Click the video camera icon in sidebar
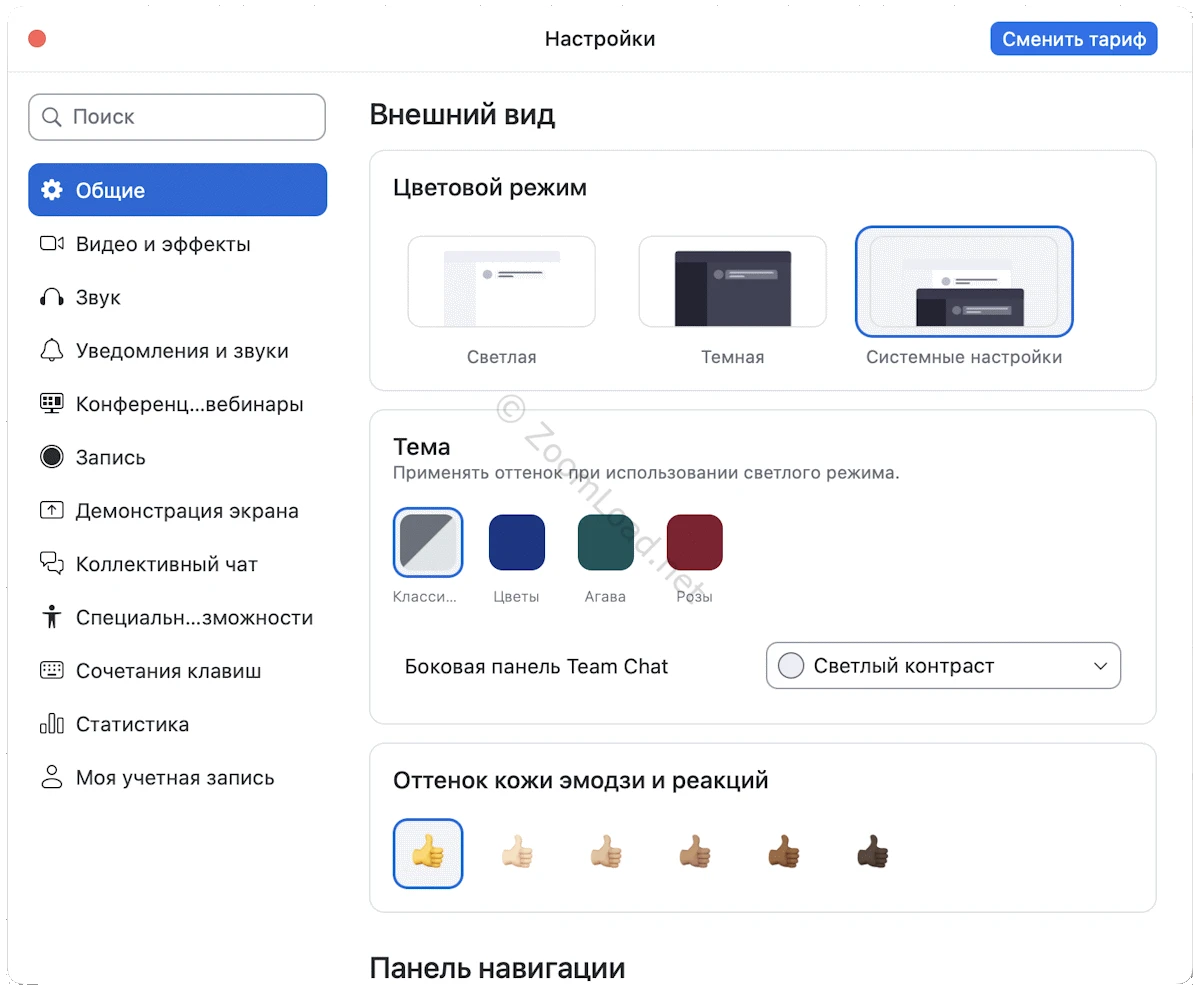 [51, 244]
